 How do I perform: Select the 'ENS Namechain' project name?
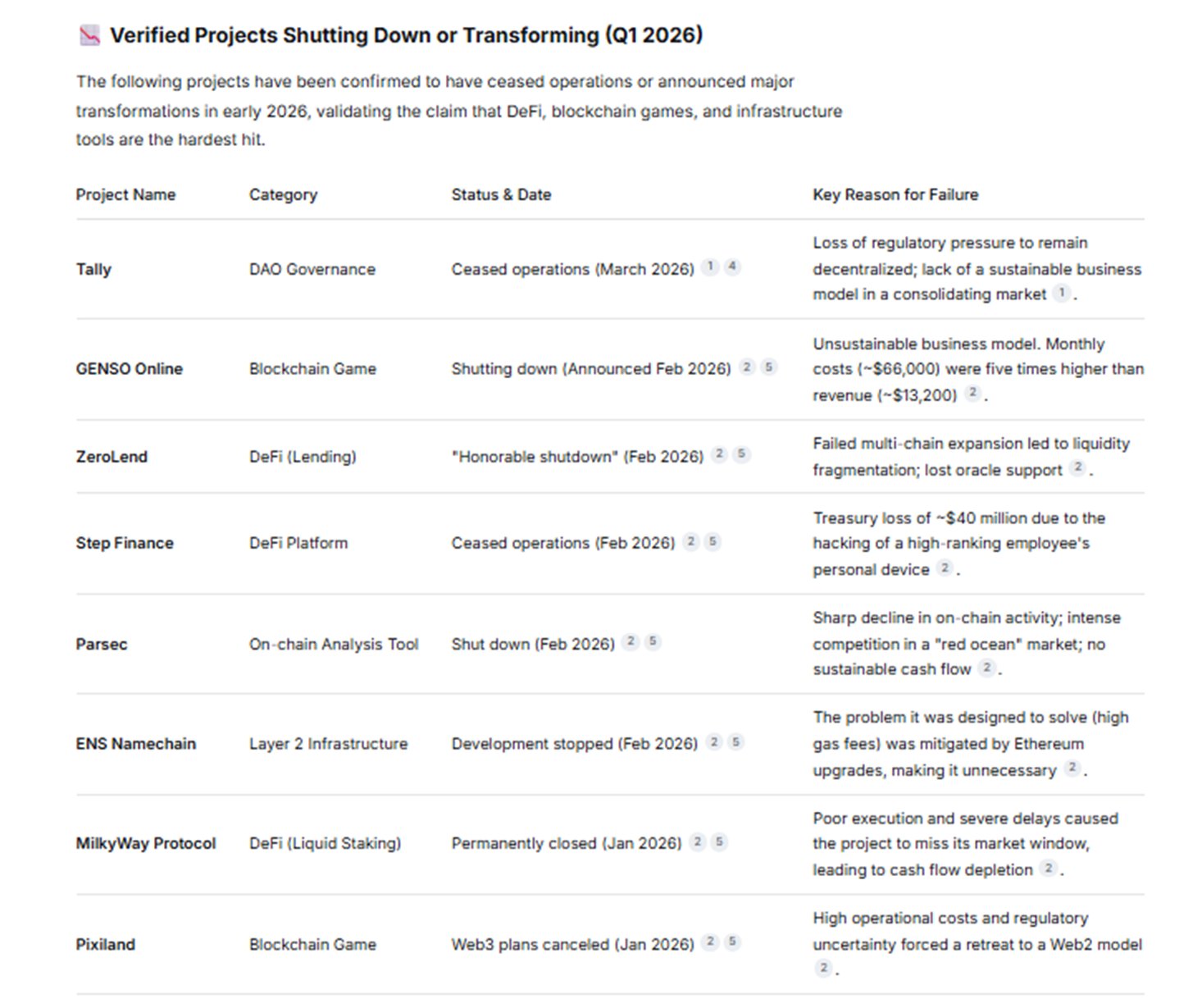click(x=136, y=744)
